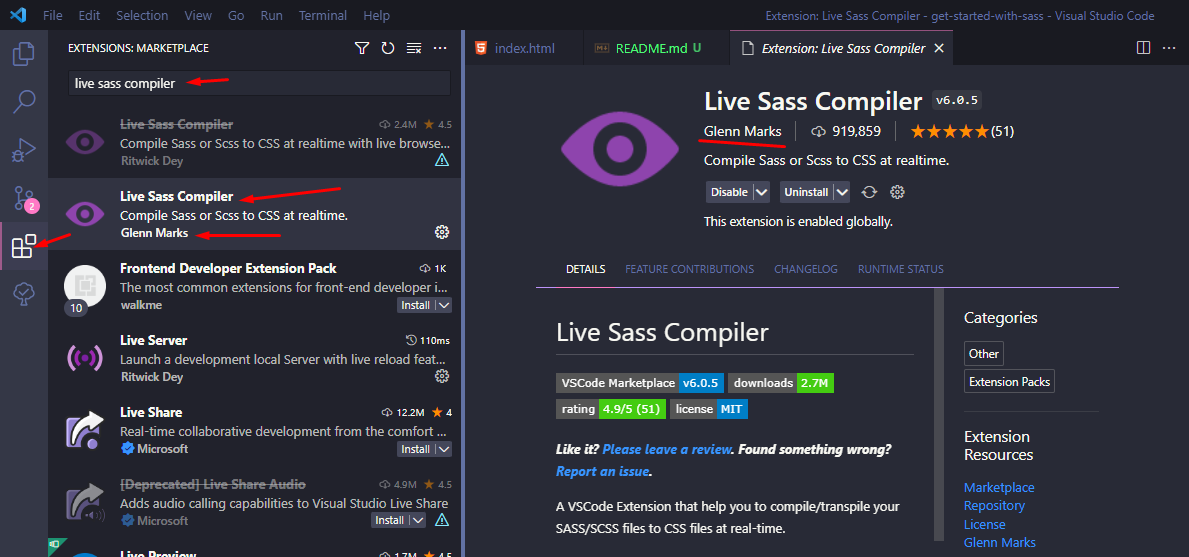
Task: Open the Source Control view with badge 2
Action: tap(24, 199)
